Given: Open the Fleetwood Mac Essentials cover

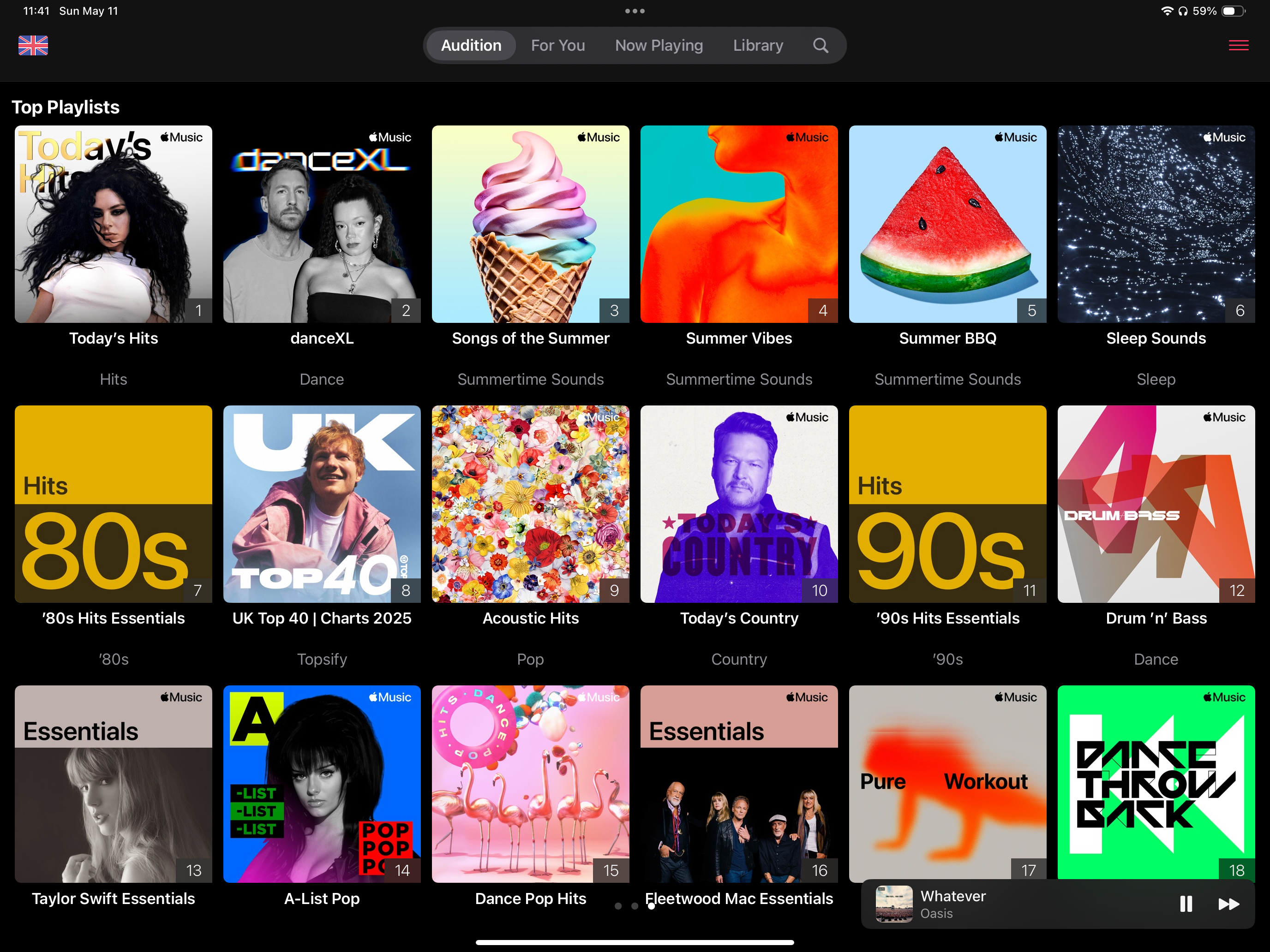Looking at the screenshot, I should click(x=739, y=784).
